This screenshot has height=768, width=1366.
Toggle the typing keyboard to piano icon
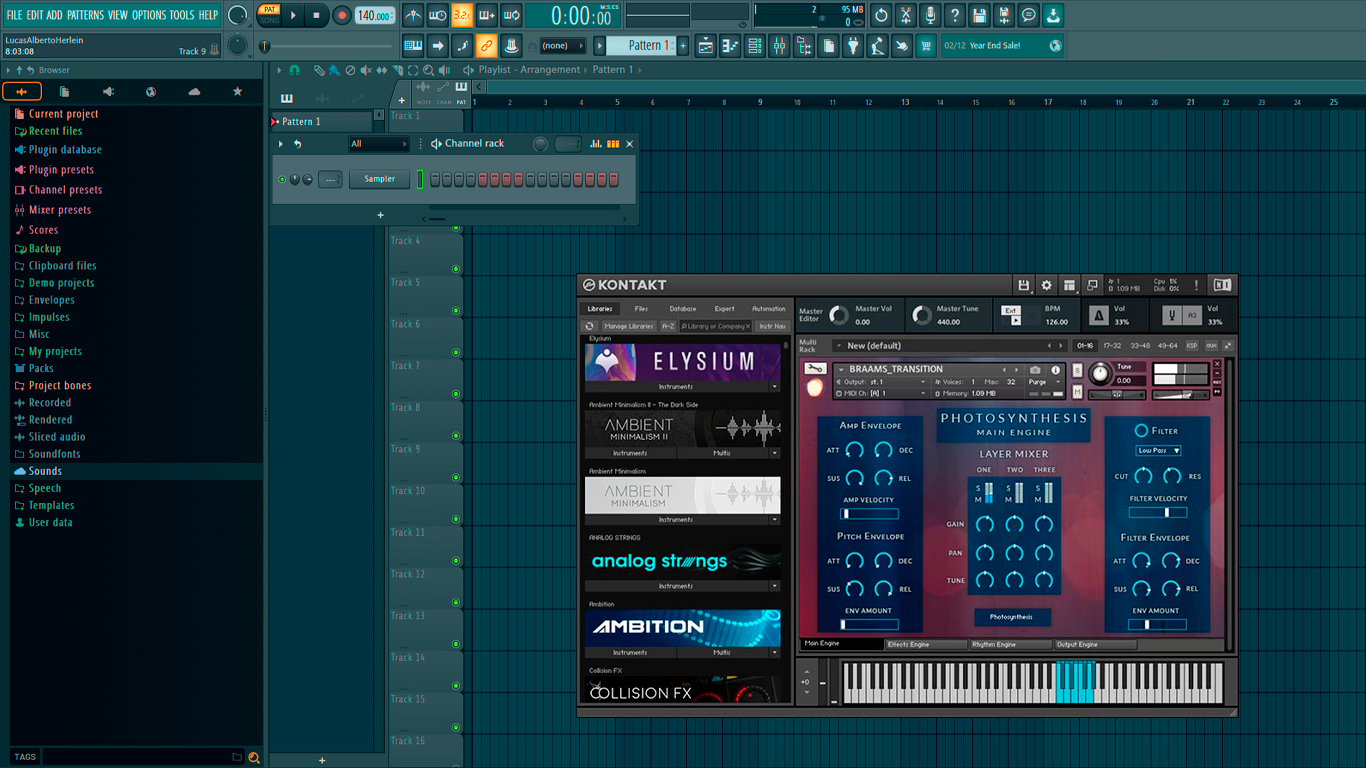(413, 46)
